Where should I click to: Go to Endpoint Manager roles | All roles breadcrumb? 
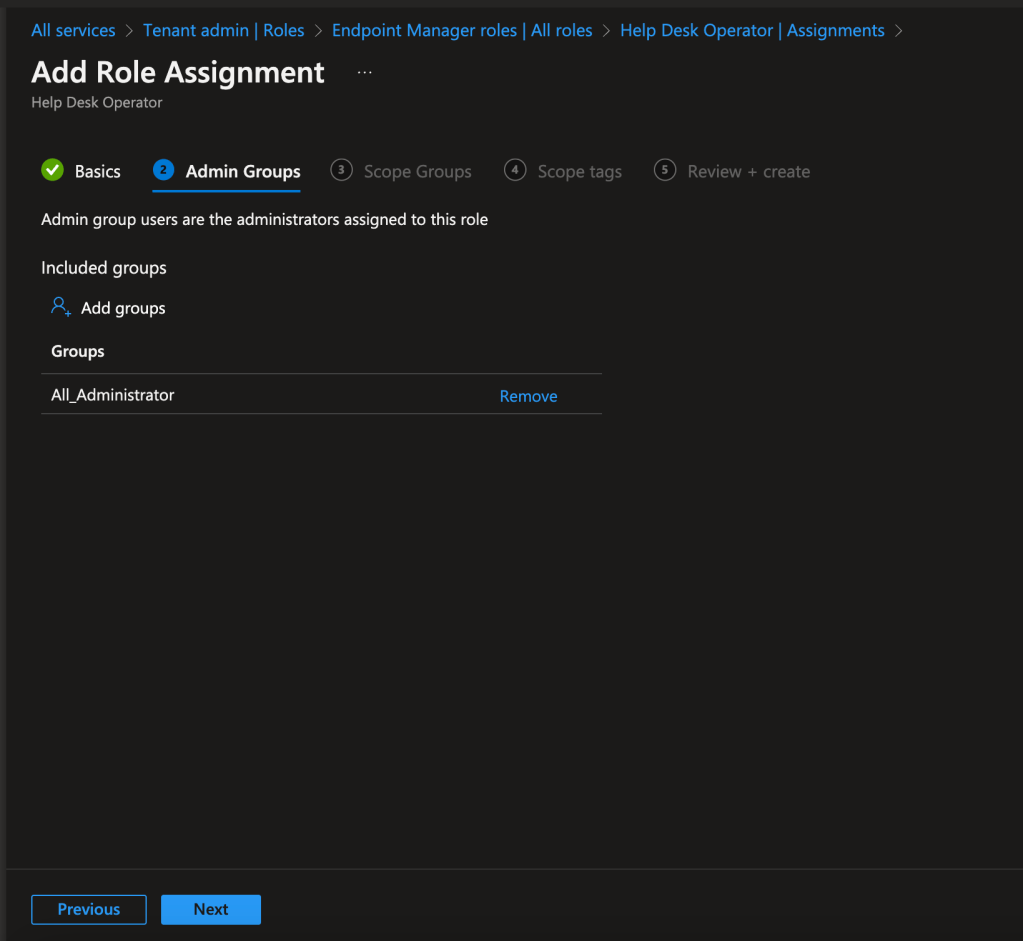coord(462,30)
